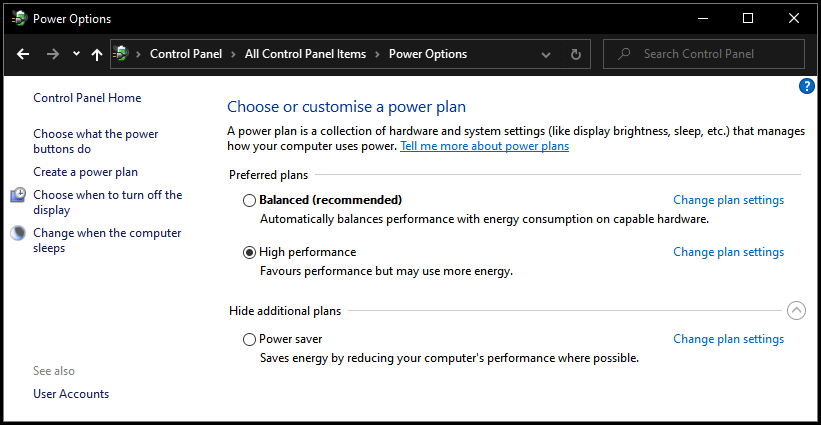
Task: Open dropdown arrow after All Control Panel Items
Action: point(378,54)
